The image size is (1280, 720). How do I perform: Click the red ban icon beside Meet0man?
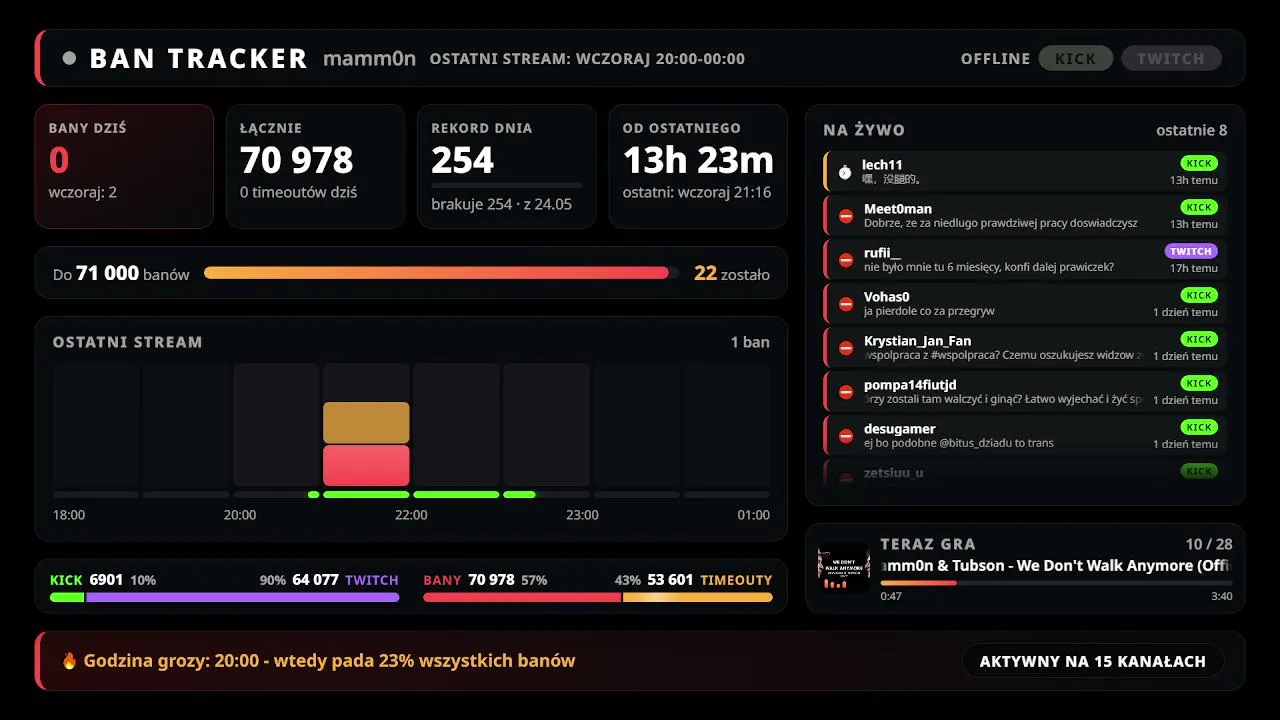click(x=846, y=216)
